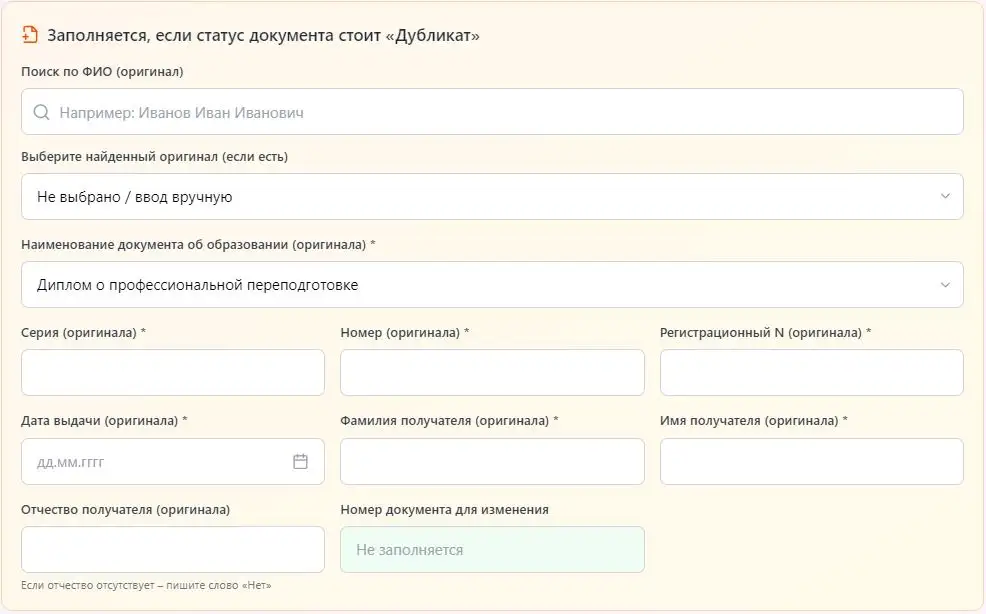Image resolution: width=986 pixels, height=614 pixels.
Task: Click the label Наименование документа об образовании (оригинала)
Action: click(x=198, y=244)
